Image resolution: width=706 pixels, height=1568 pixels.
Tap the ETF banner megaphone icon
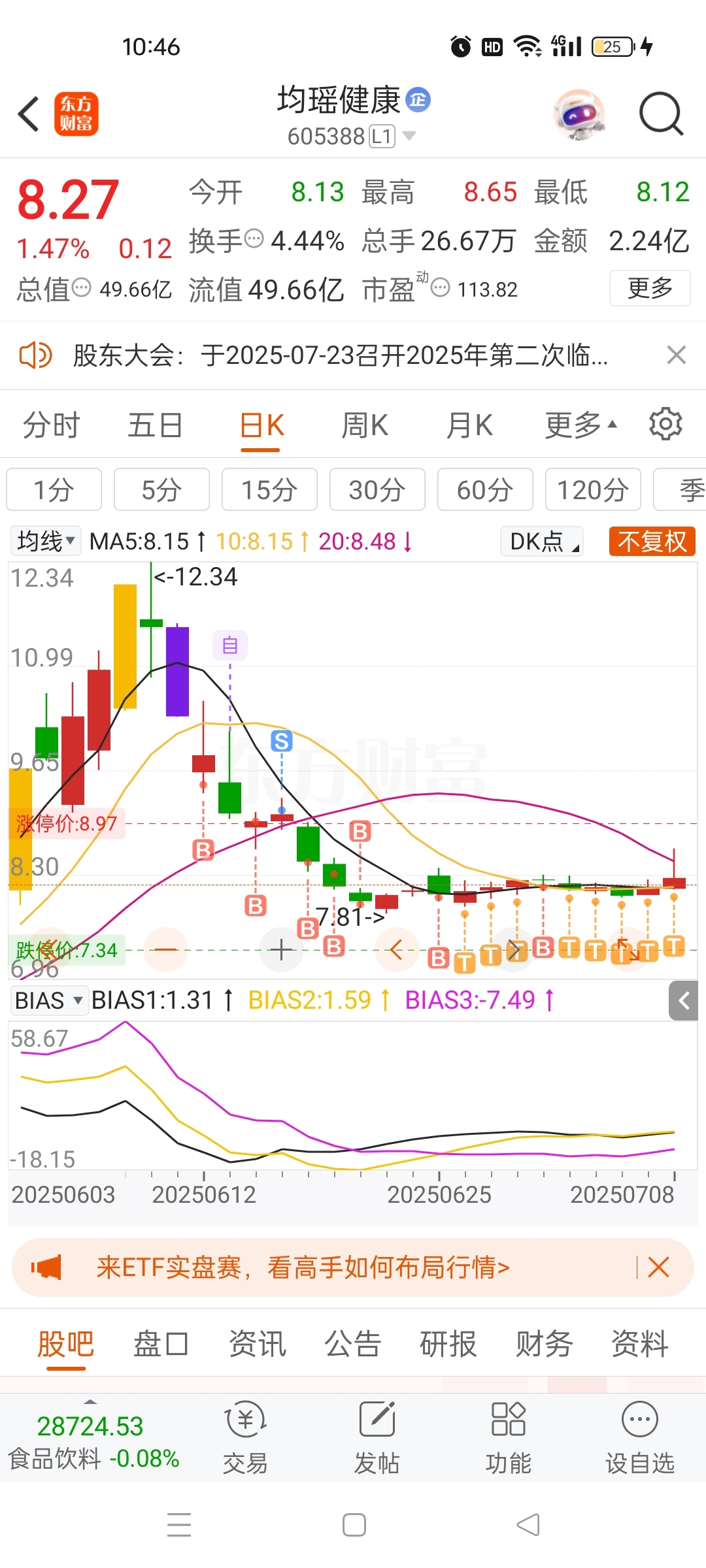click(47, 1267)
